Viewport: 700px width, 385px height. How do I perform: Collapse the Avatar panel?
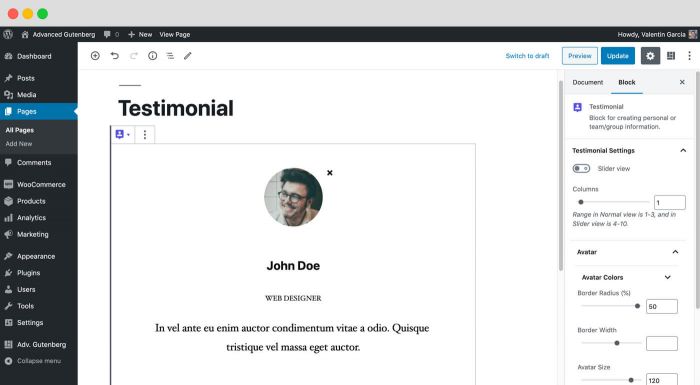click(675, 252)
